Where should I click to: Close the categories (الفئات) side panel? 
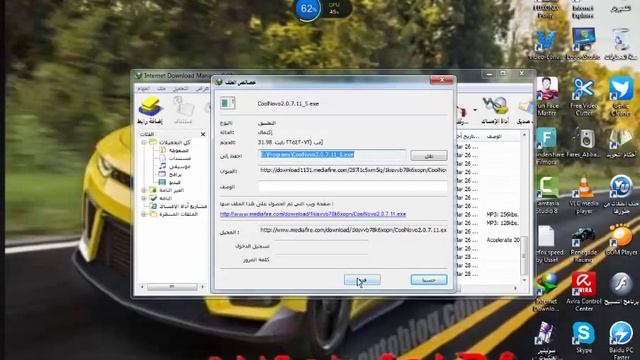203,134
